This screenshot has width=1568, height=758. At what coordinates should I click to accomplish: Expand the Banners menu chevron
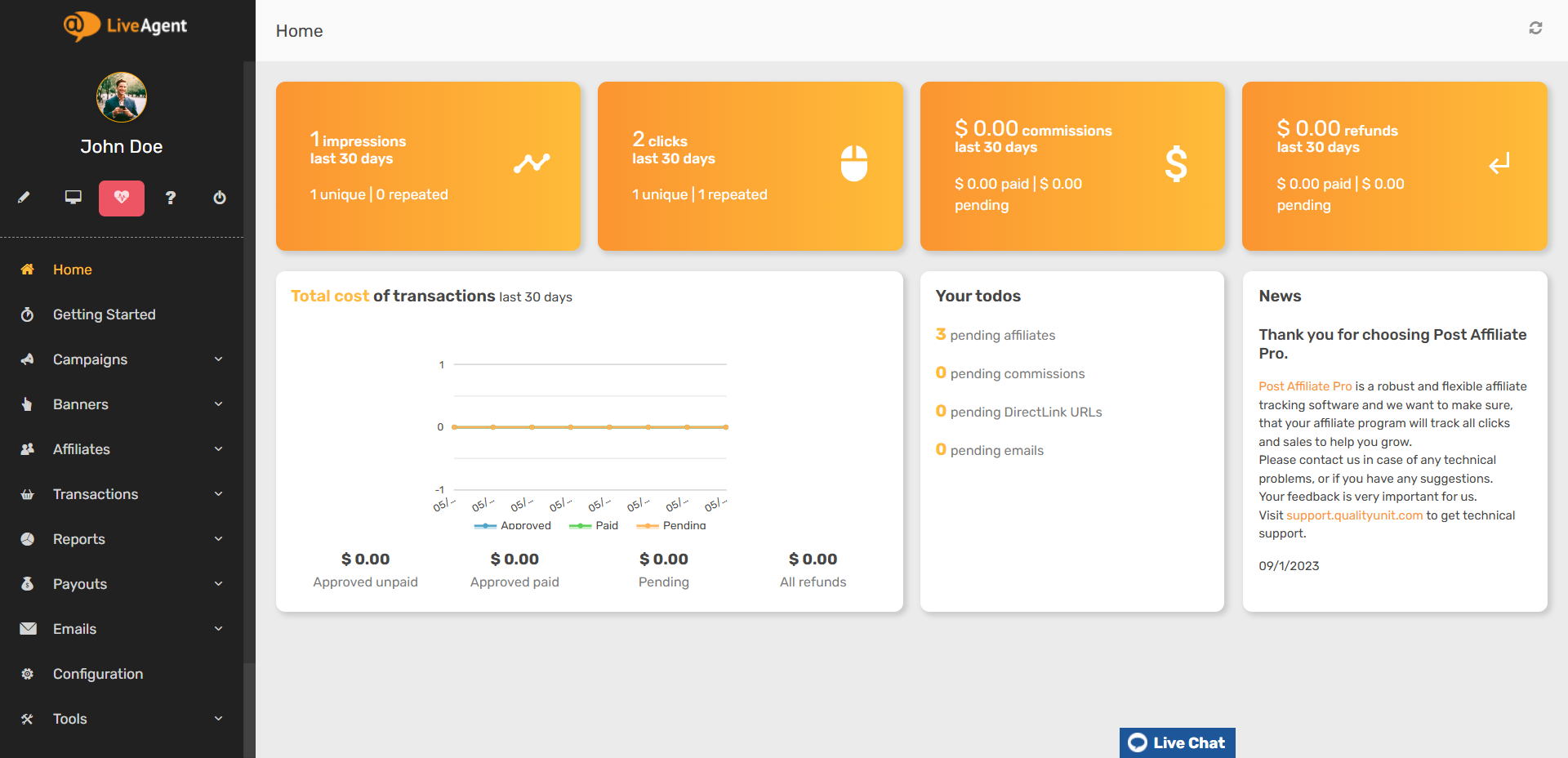[218, 404]
